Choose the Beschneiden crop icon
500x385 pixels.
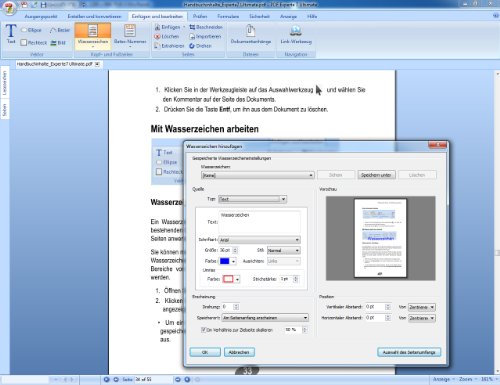(x=192, y=27)
